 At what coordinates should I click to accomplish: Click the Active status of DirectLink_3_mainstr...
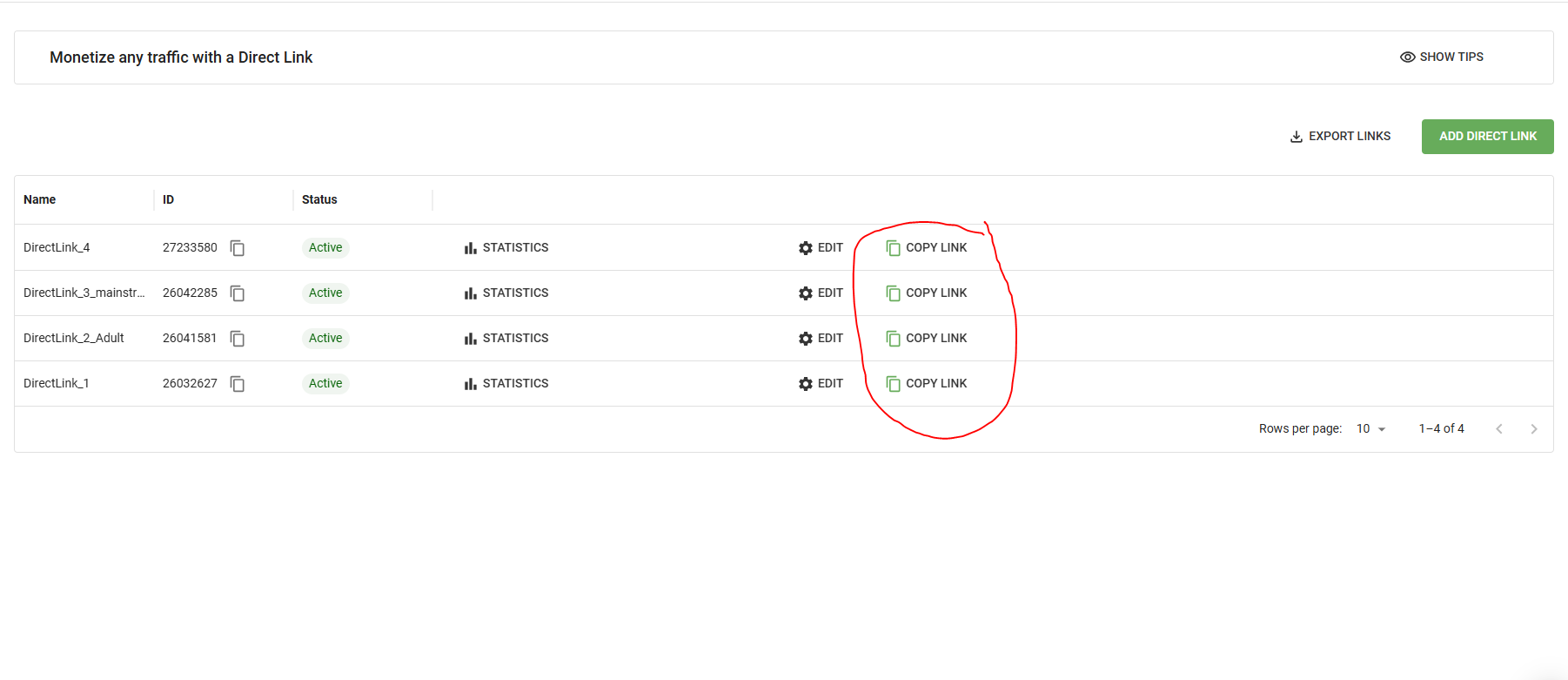tap(325, 293)
